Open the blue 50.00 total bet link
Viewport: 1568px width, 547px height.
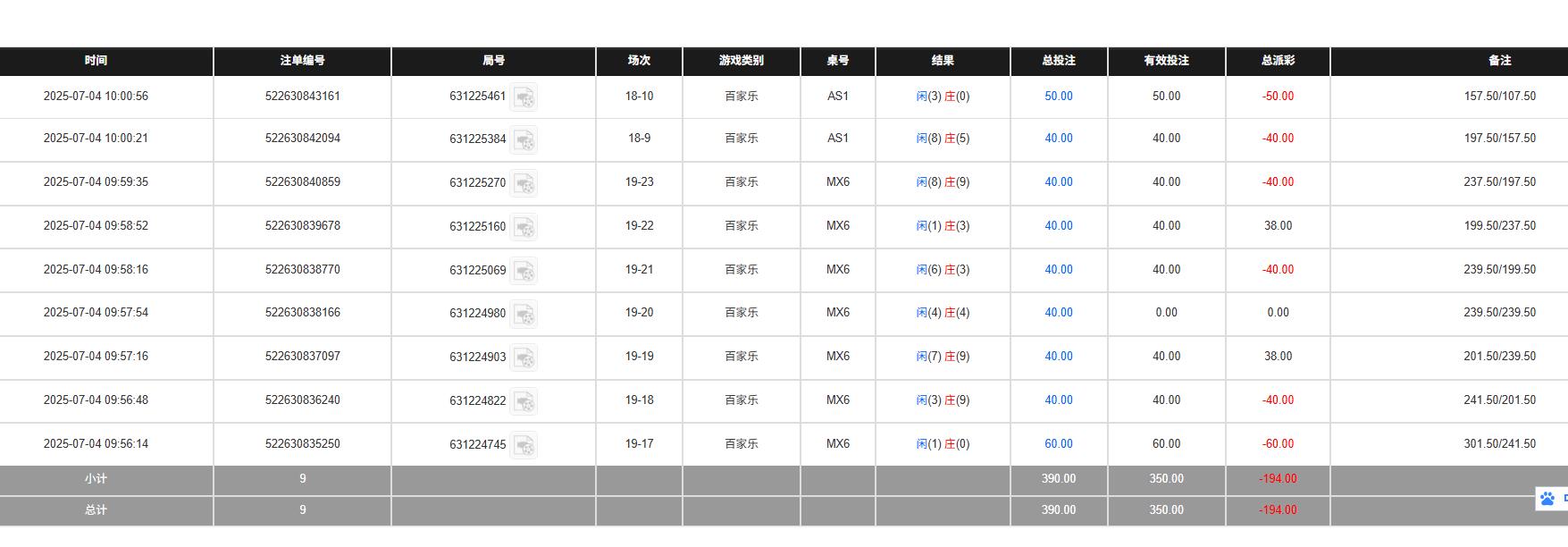click(1059, 97)
